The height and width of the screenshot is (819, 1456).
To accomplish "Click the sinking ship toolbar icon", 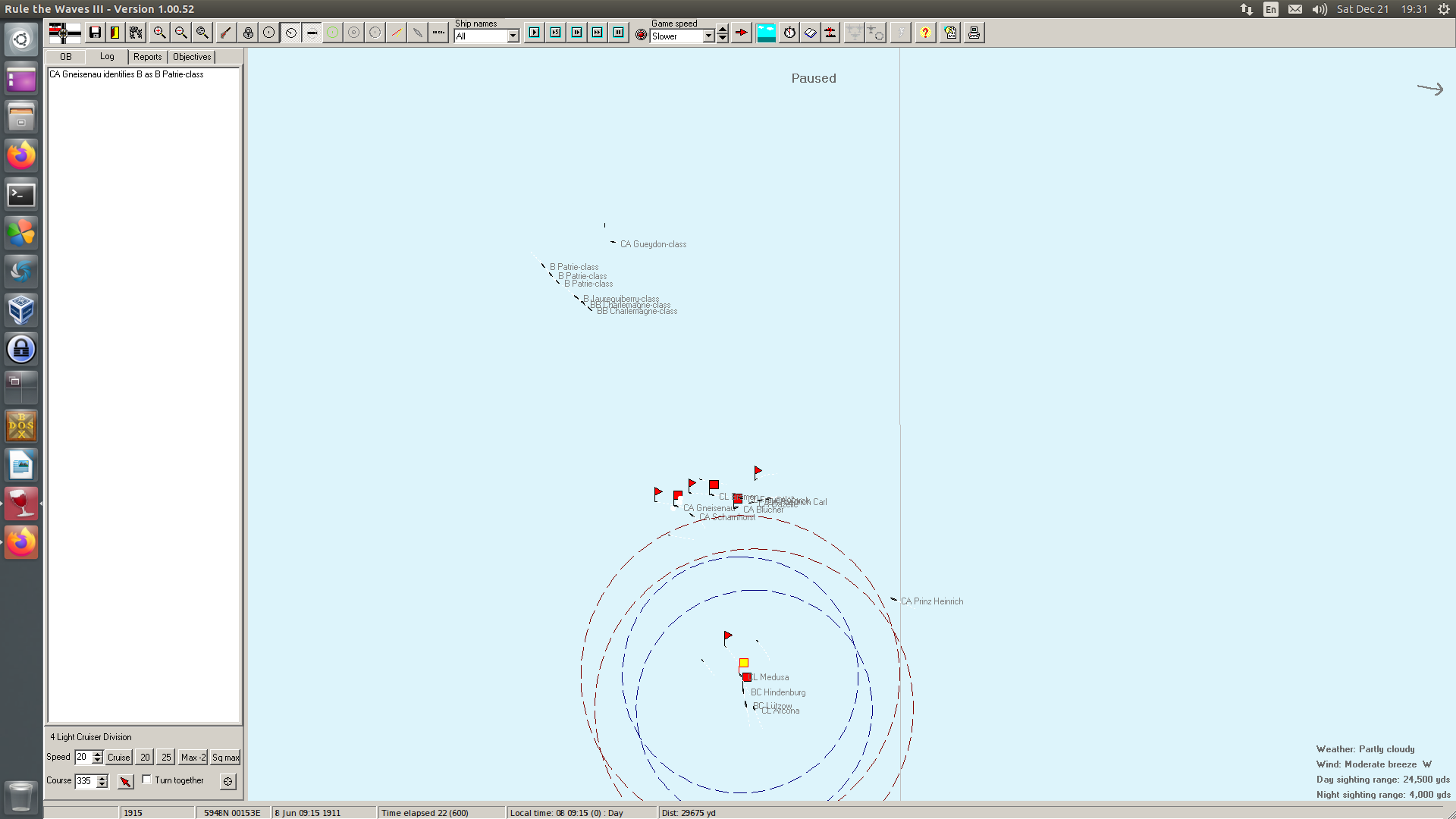I will pos(831,33).
